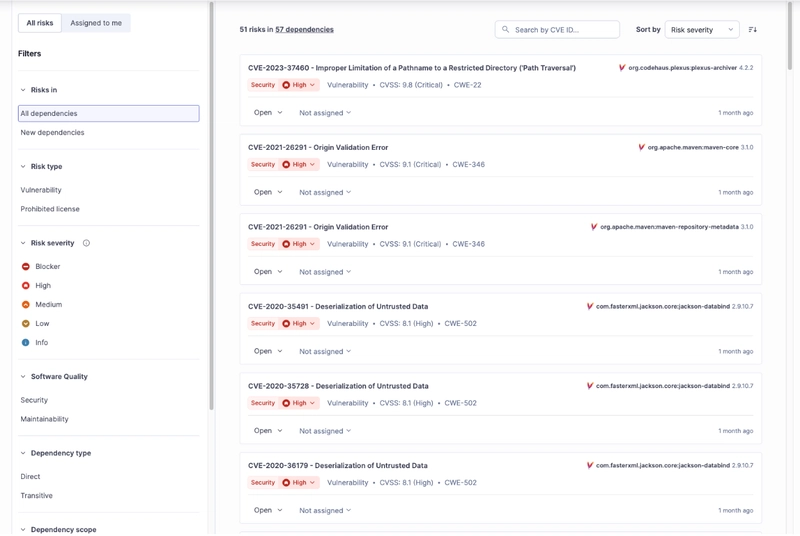Open status dropdown on CVE-2023-37460

point(268,113)
